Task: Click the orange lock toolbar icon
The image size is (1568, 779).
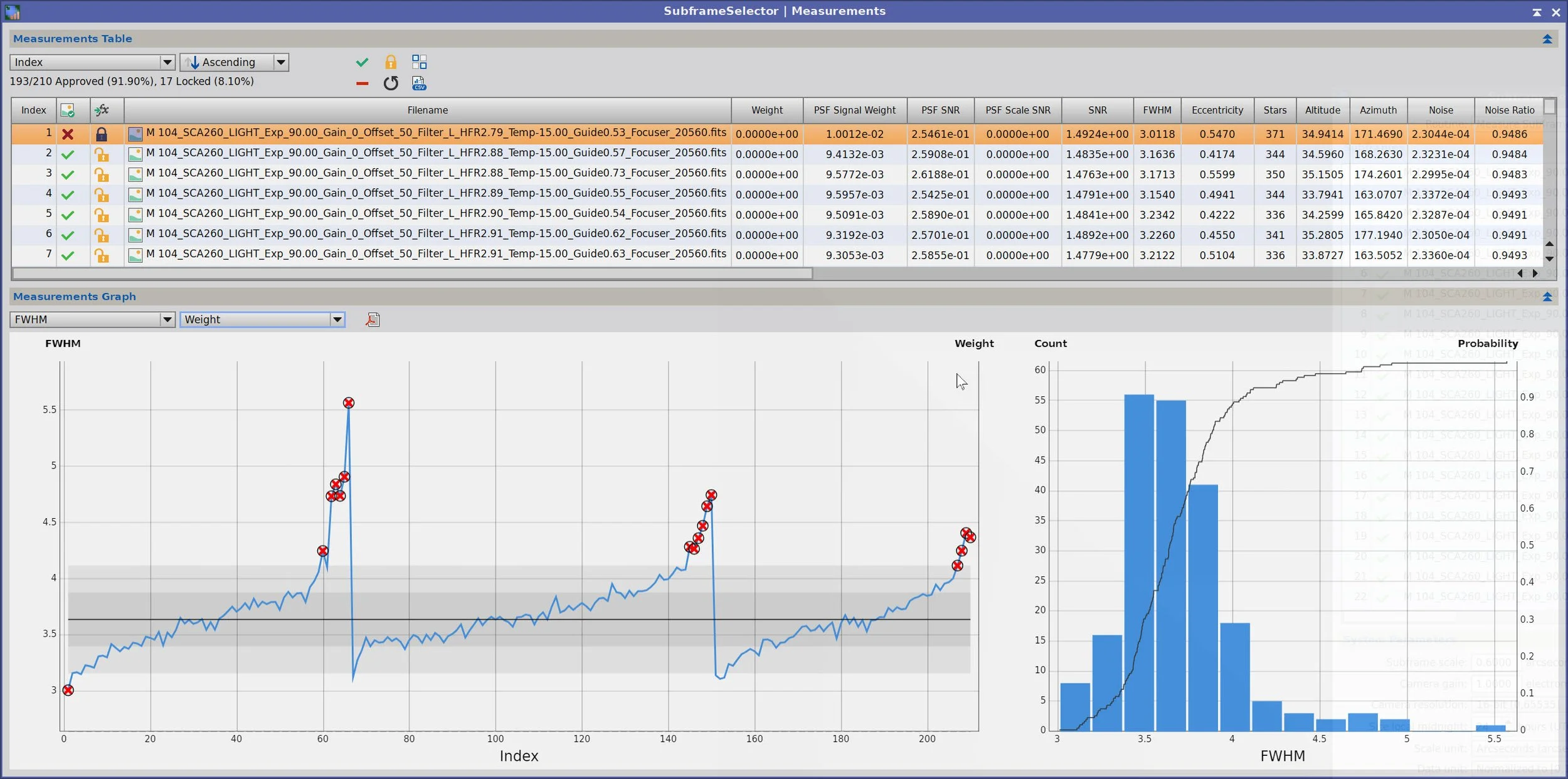Action: point(390,62)
